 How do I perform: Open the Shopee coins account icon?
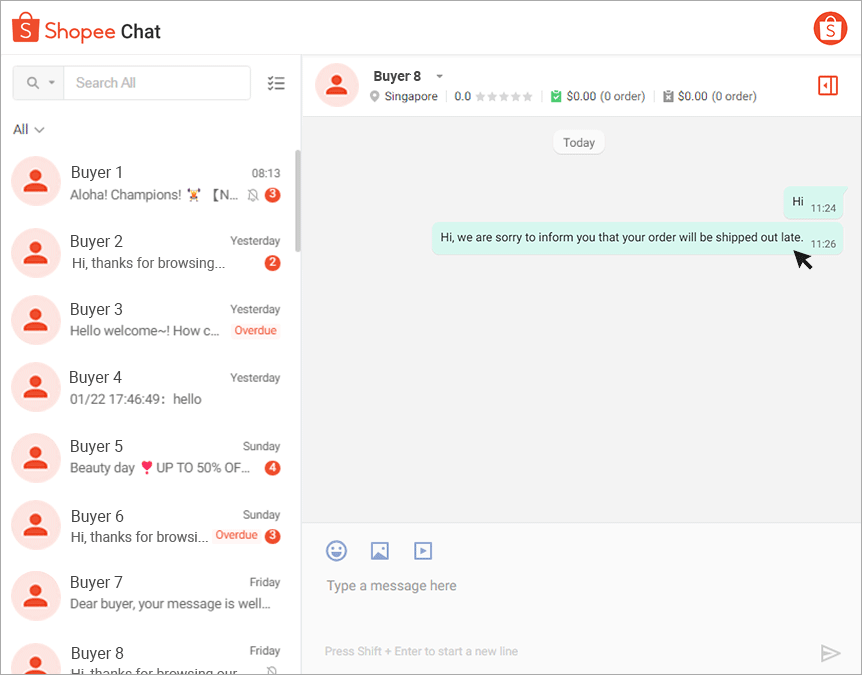830,28
